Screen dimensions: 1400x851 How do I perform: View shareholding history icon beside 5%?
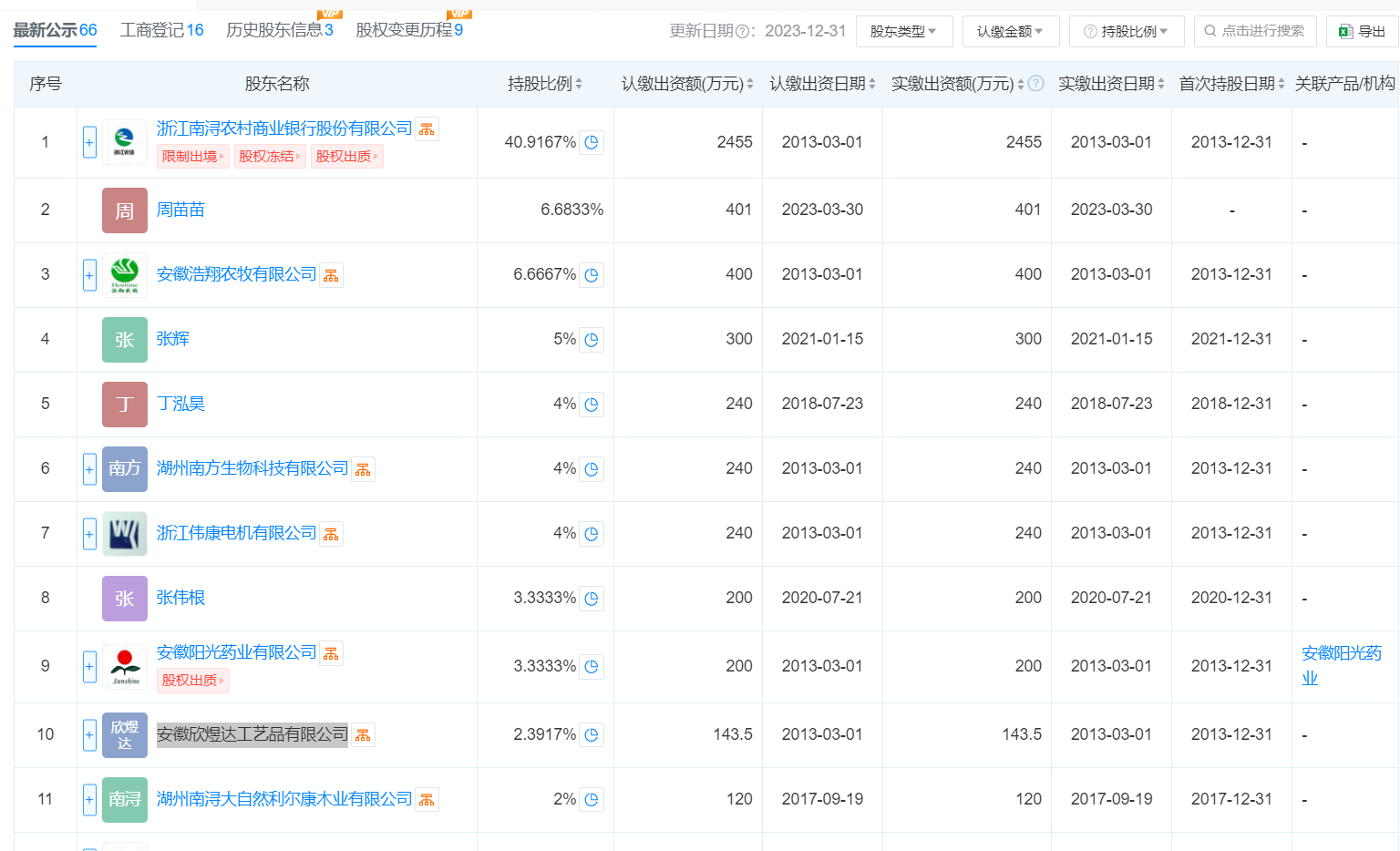pyautogui.click(x=592, y=340)
